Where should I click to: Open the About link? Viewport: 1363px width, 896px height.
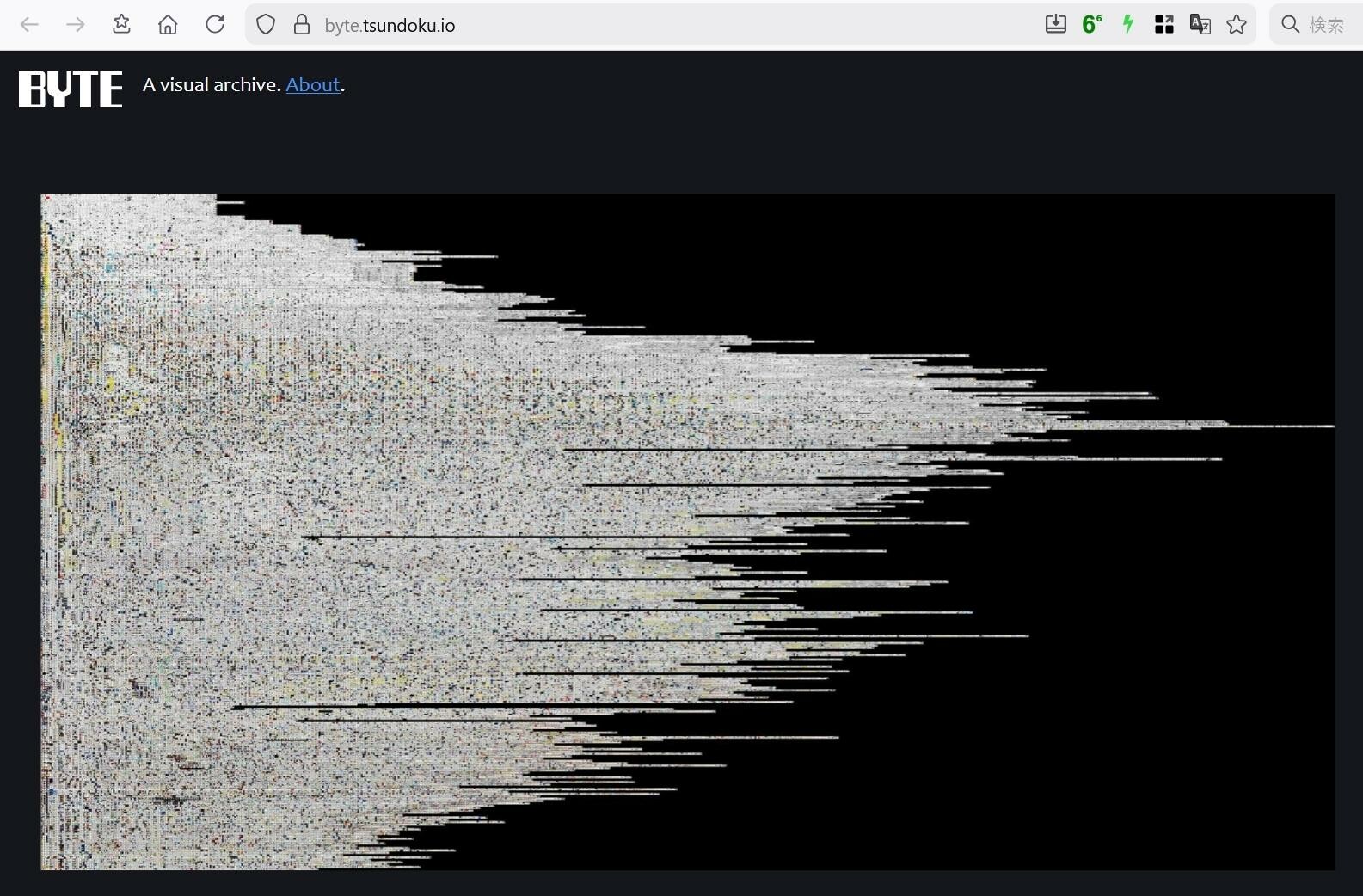[x=313, y=84]
